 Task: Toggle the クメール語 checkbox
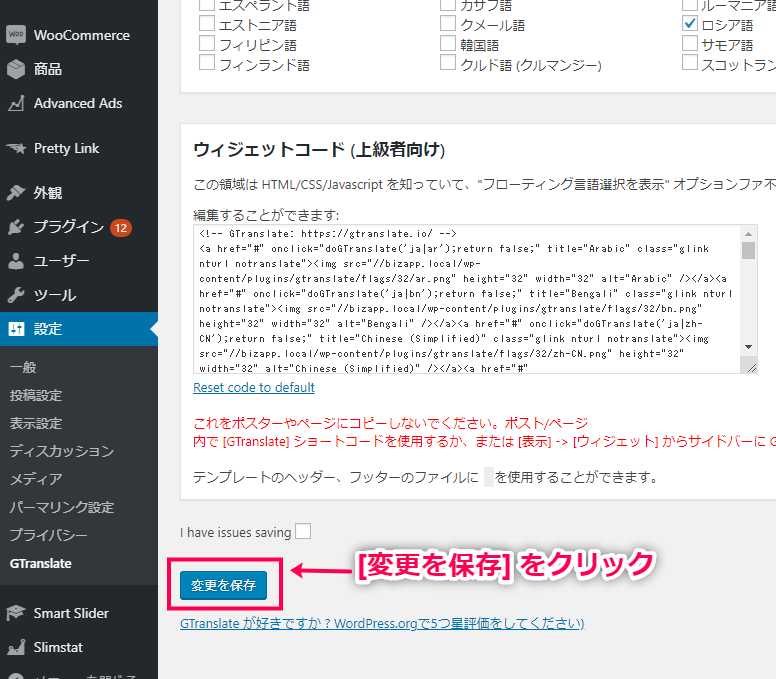[x=448, y=24]
